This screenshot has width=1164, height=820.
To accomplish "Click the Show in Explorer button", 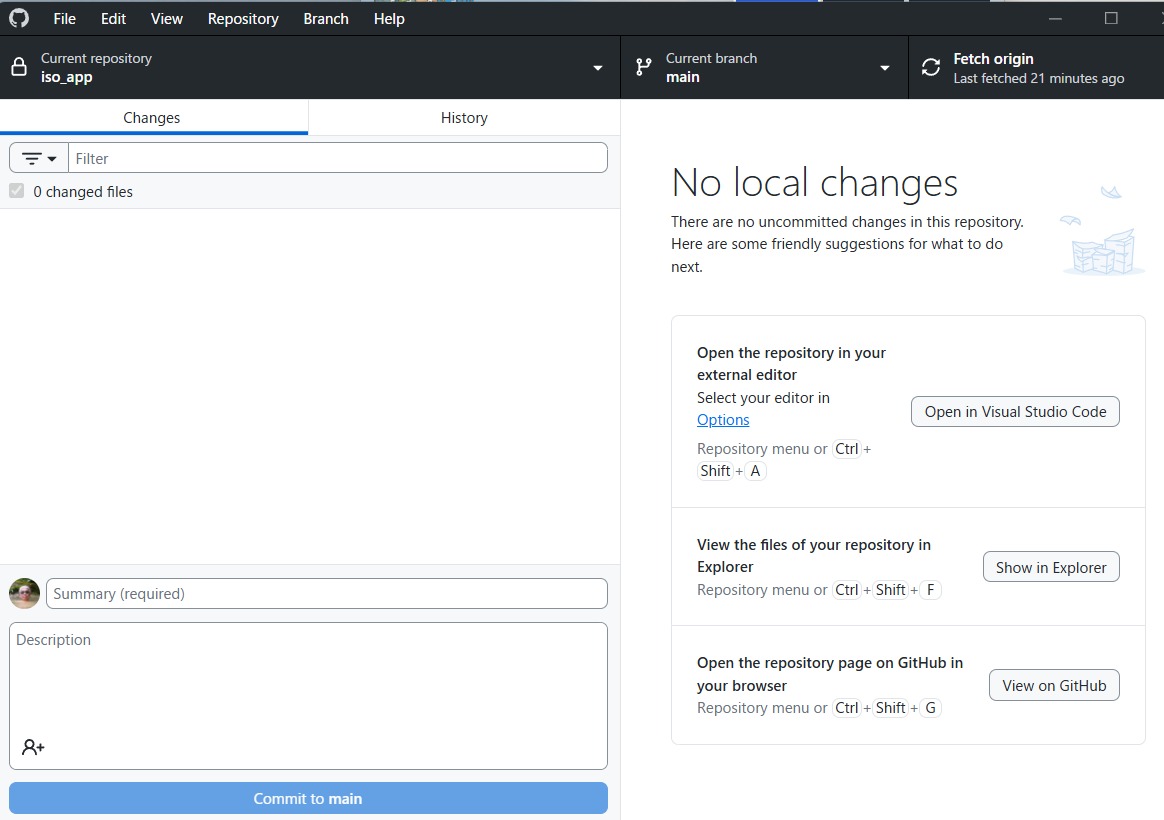I will tap(1051, 567).
